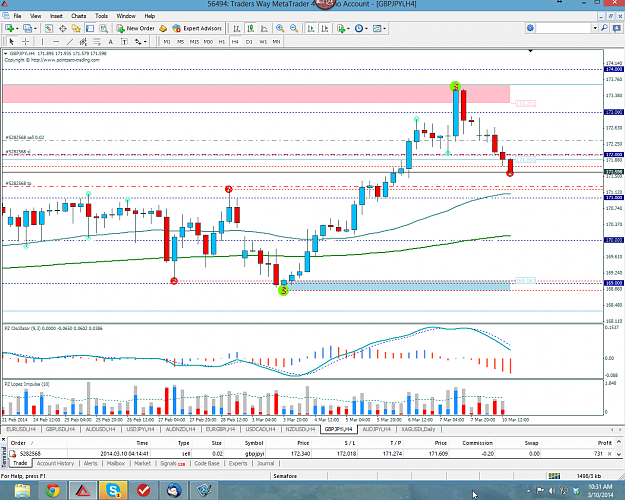Open the Signals terminal tab
Screen dimensions: 625x500
click(172, 463)
